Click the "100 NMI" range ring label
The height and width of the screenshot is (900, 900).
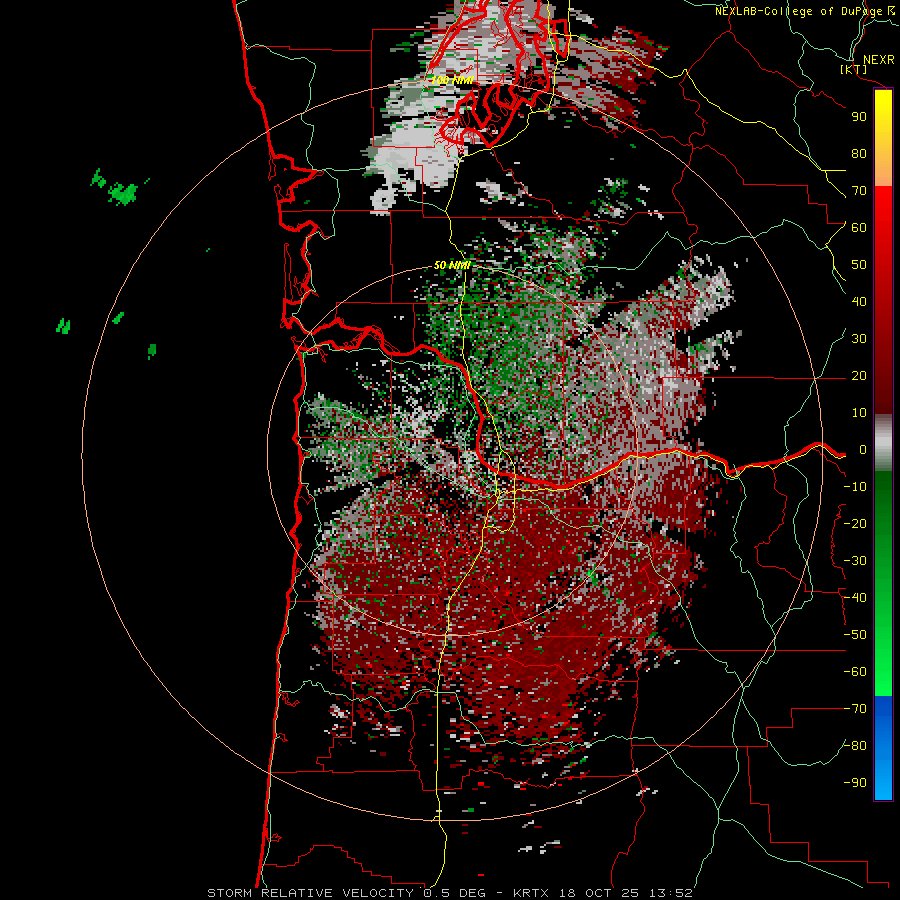(x=452, y=80)
